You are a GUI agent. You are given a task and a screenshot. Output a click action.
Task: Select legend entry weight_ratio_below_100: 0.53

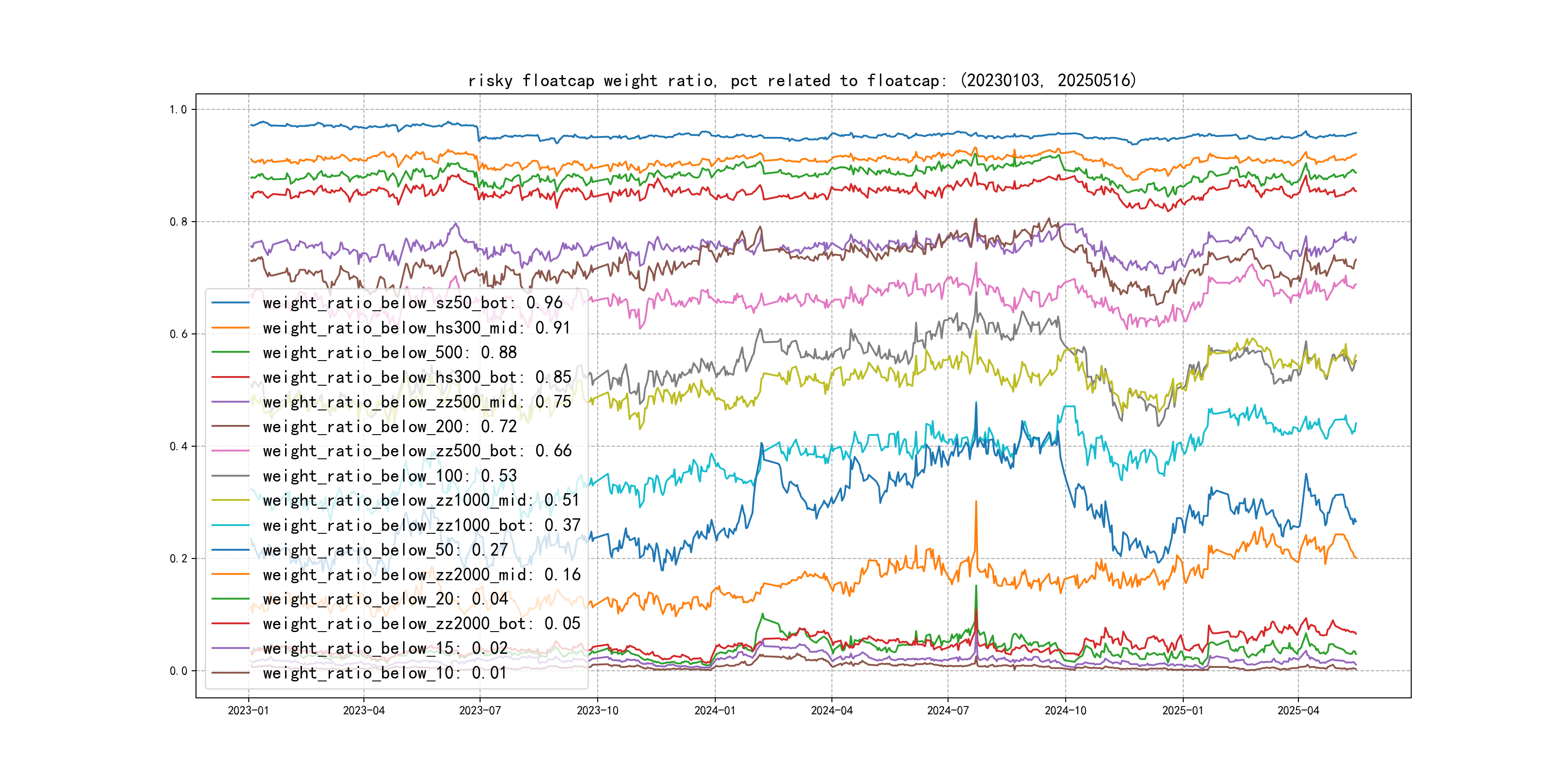click(x=390, y=475)
